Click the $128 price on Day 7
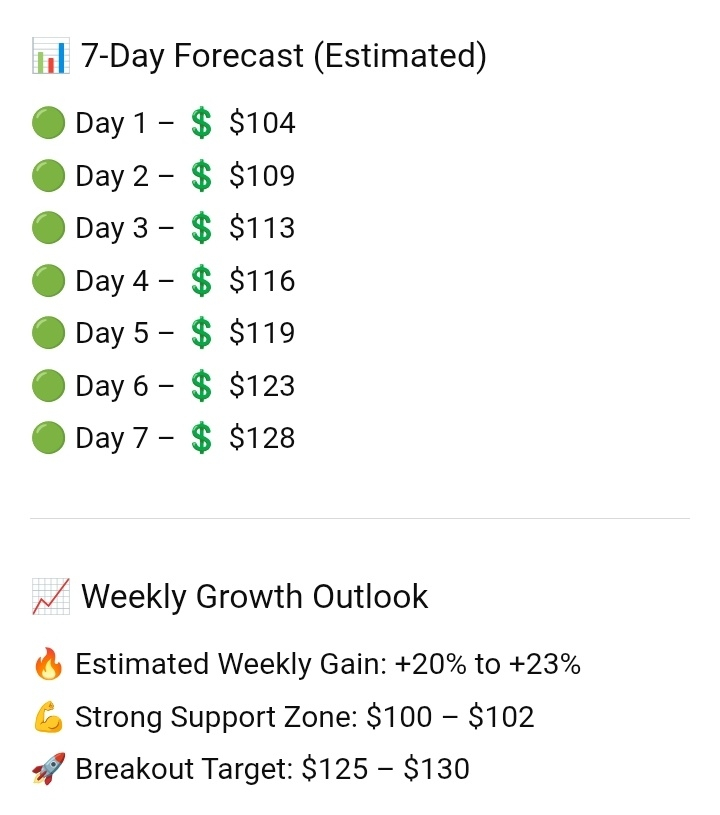 (x=263, y=438)
